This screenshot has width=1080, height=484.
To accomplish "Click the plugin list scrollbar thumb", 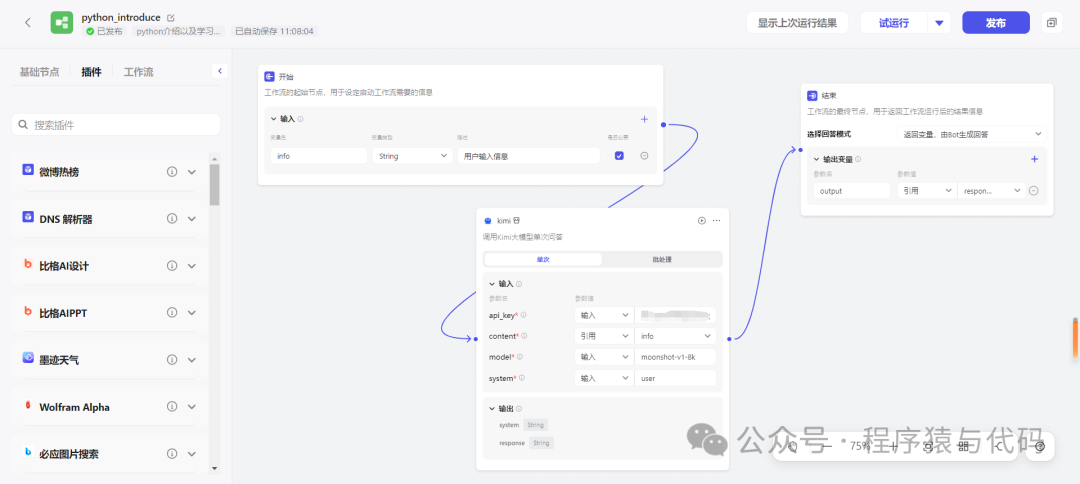I will 214,185.
